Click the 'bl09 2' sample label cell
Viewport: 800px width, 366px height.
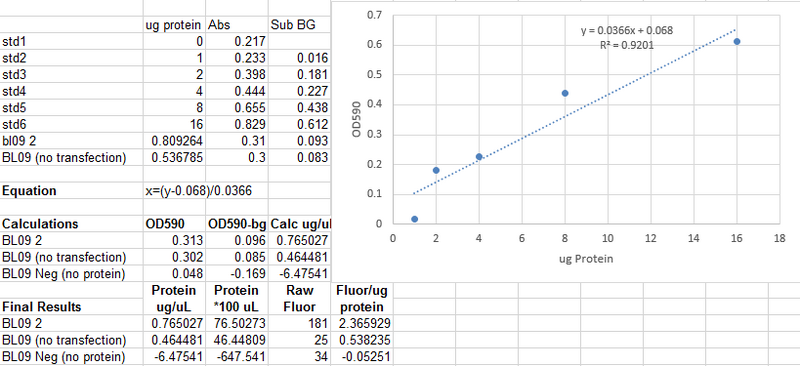pos(71,141)
